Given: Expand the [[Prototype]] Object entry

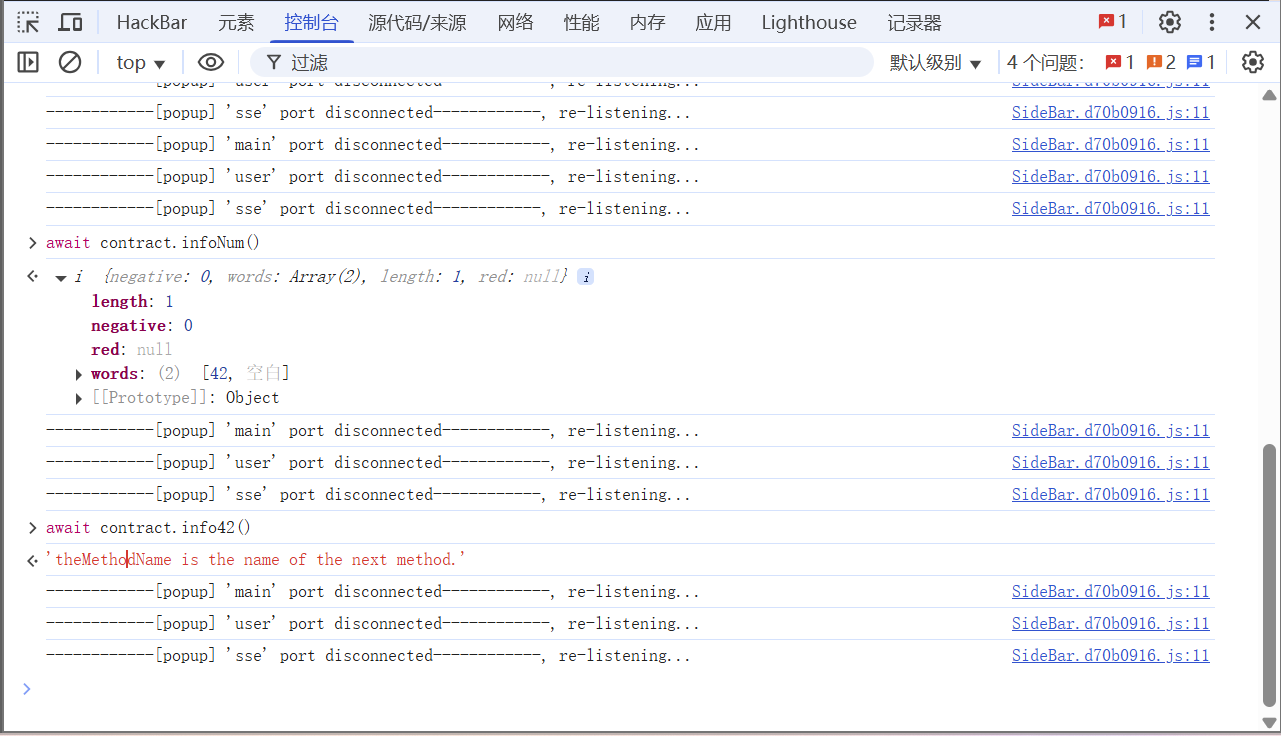Looking at the screenshot, I should [x=79, y=398].
